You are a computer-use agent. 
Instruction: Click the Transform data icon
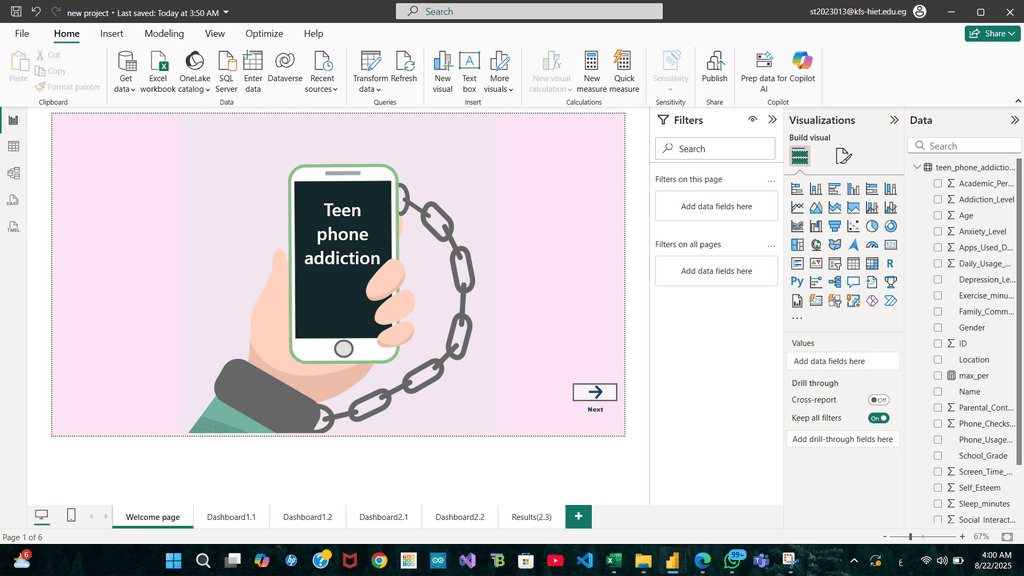coord(370,62)
